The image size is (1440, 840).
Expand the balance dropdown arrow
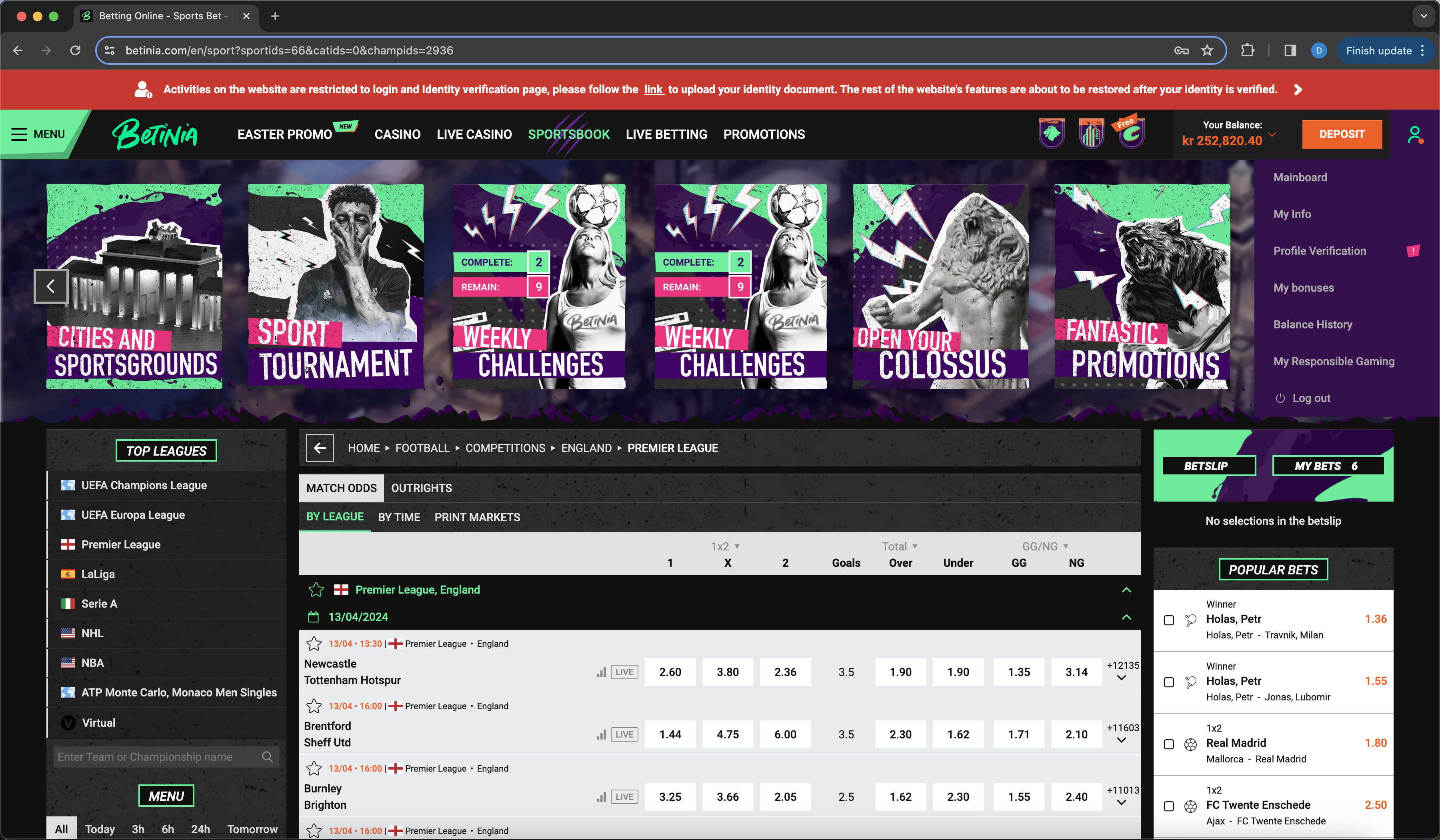coord(1272,135)
